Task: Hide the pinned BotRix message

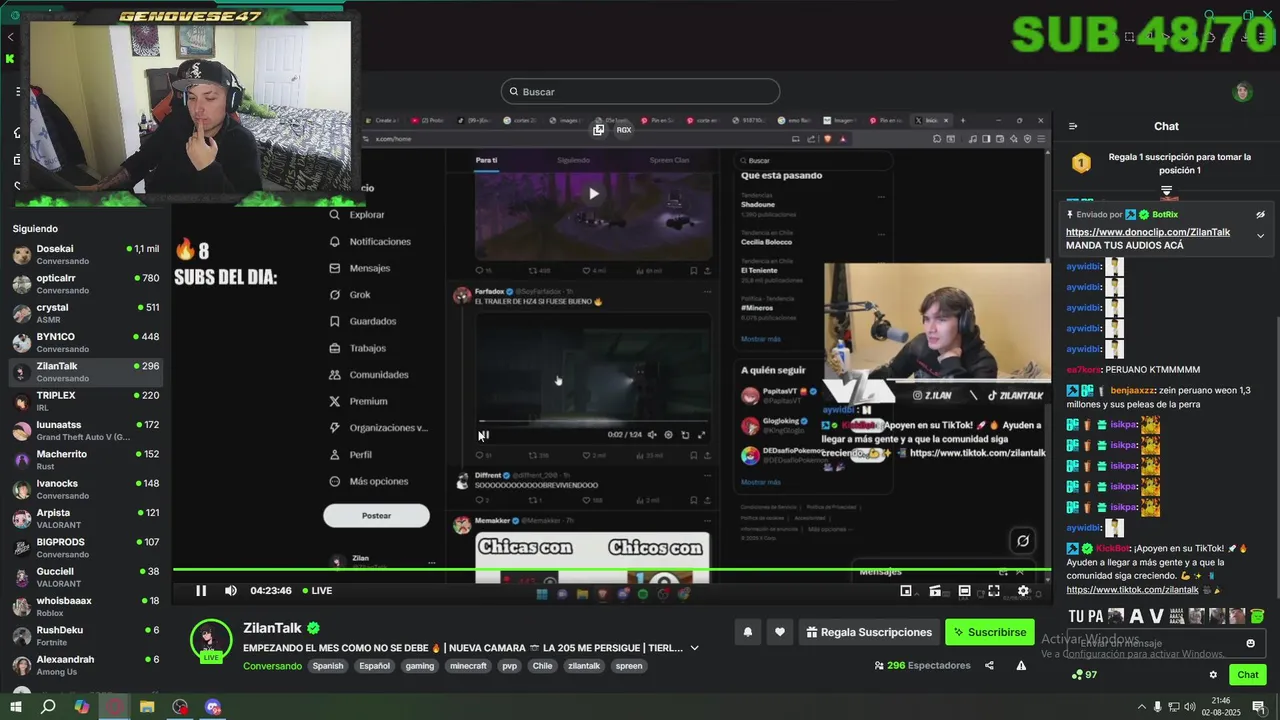Action: click(x=1260, y=214)
